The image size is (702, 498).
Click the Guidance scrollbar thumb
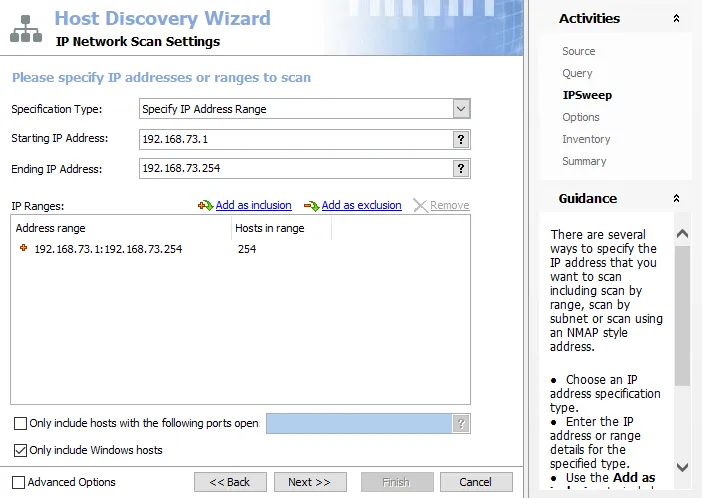(682, 315)
